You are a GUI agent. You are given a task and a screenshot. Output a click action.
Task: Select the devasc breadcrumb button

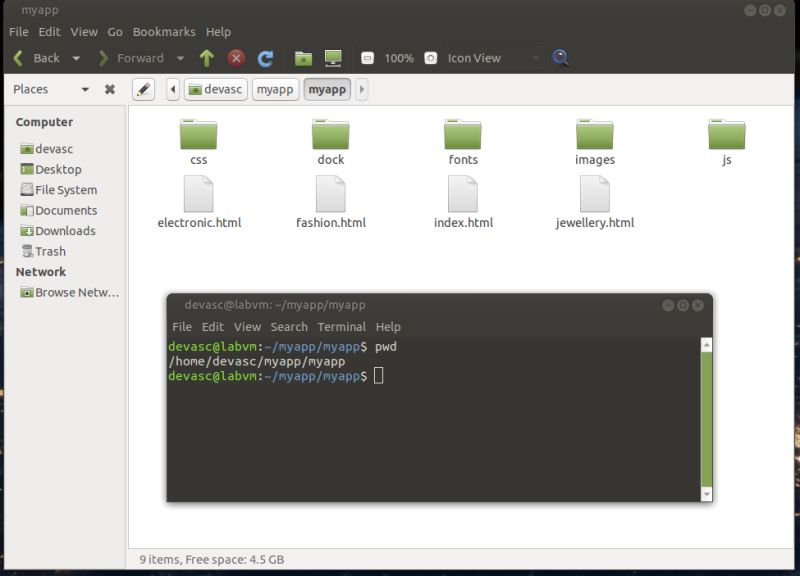tap(217, 89)
